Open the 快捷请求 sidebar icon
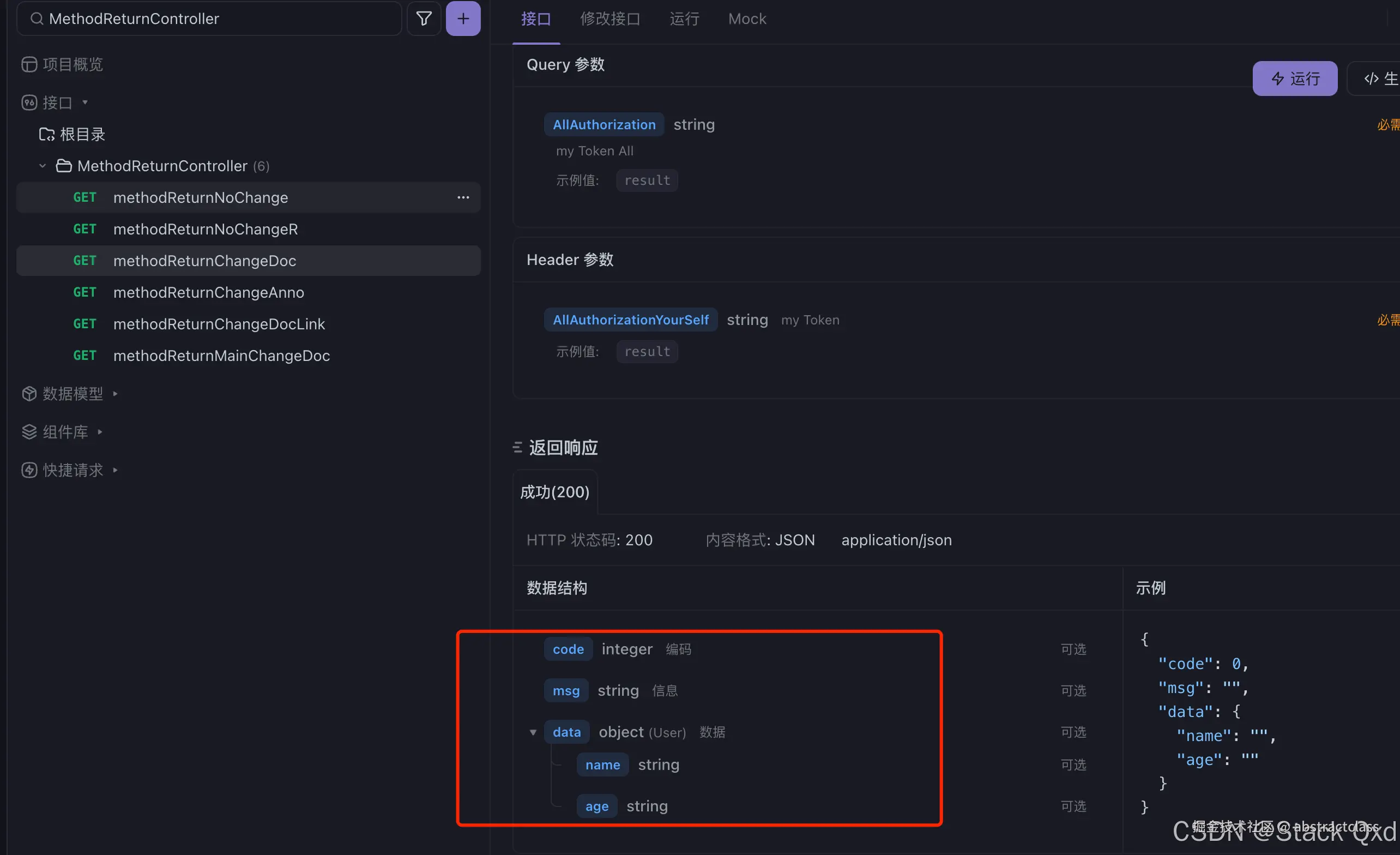Viewport: 1400px width, 855px height. pyautogui.click(x=29, y=470)
